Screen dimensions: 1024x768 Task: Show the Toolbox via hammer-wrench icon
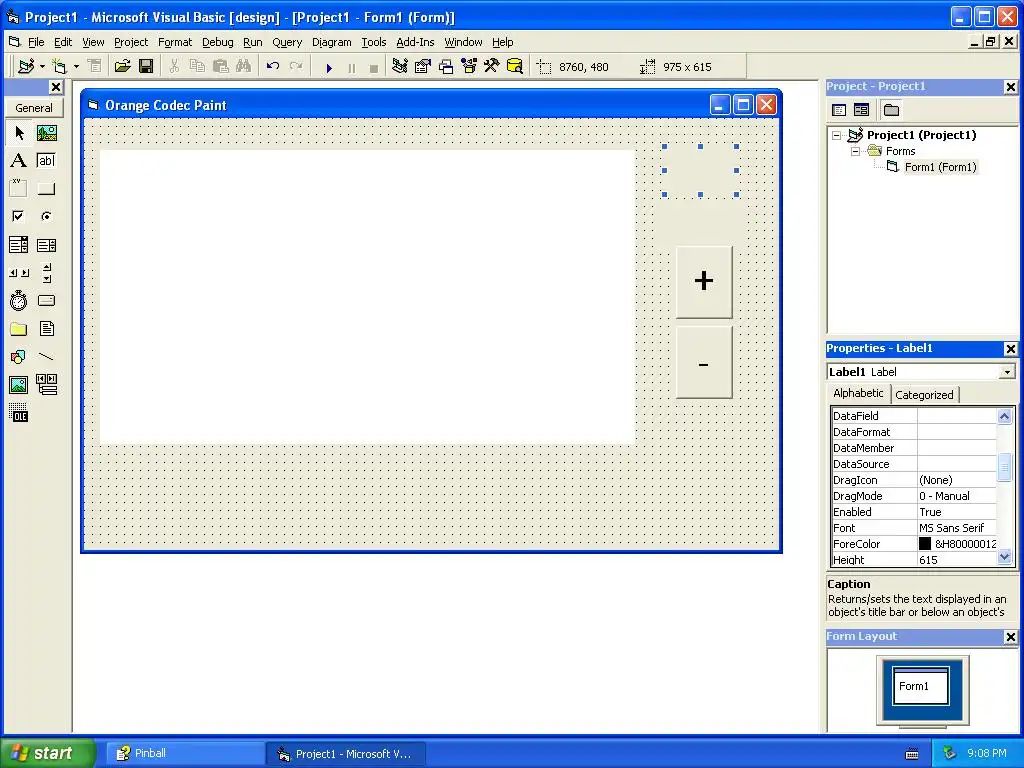point(492,67)
